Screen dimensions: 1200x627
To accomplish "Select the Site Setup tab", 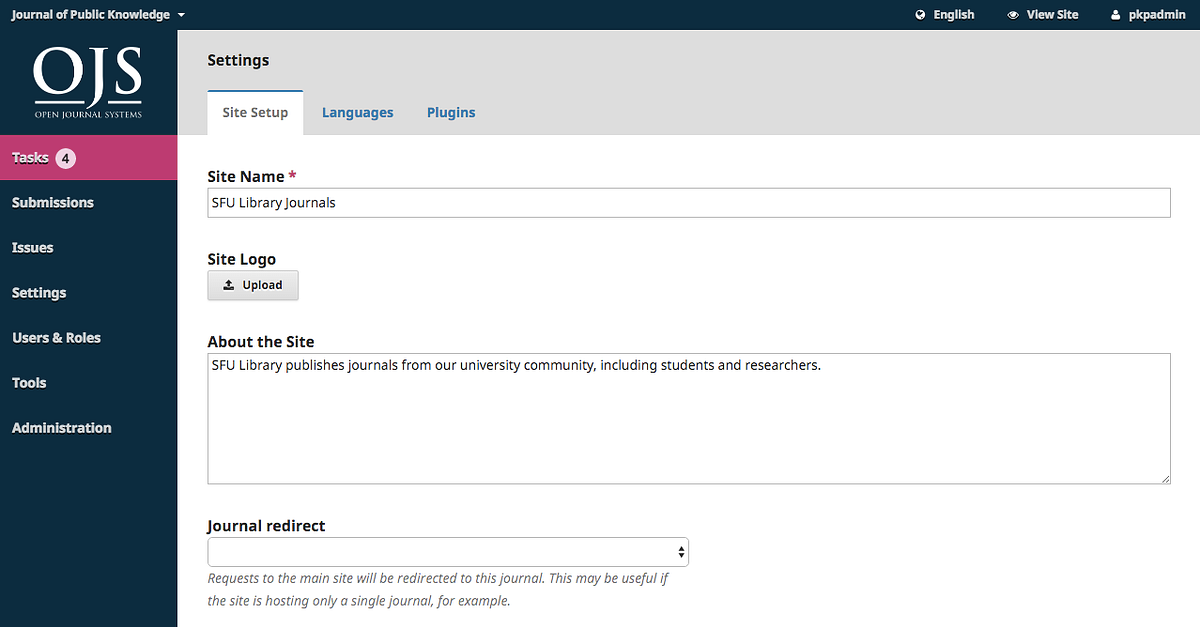I will (x=255, y=113).
